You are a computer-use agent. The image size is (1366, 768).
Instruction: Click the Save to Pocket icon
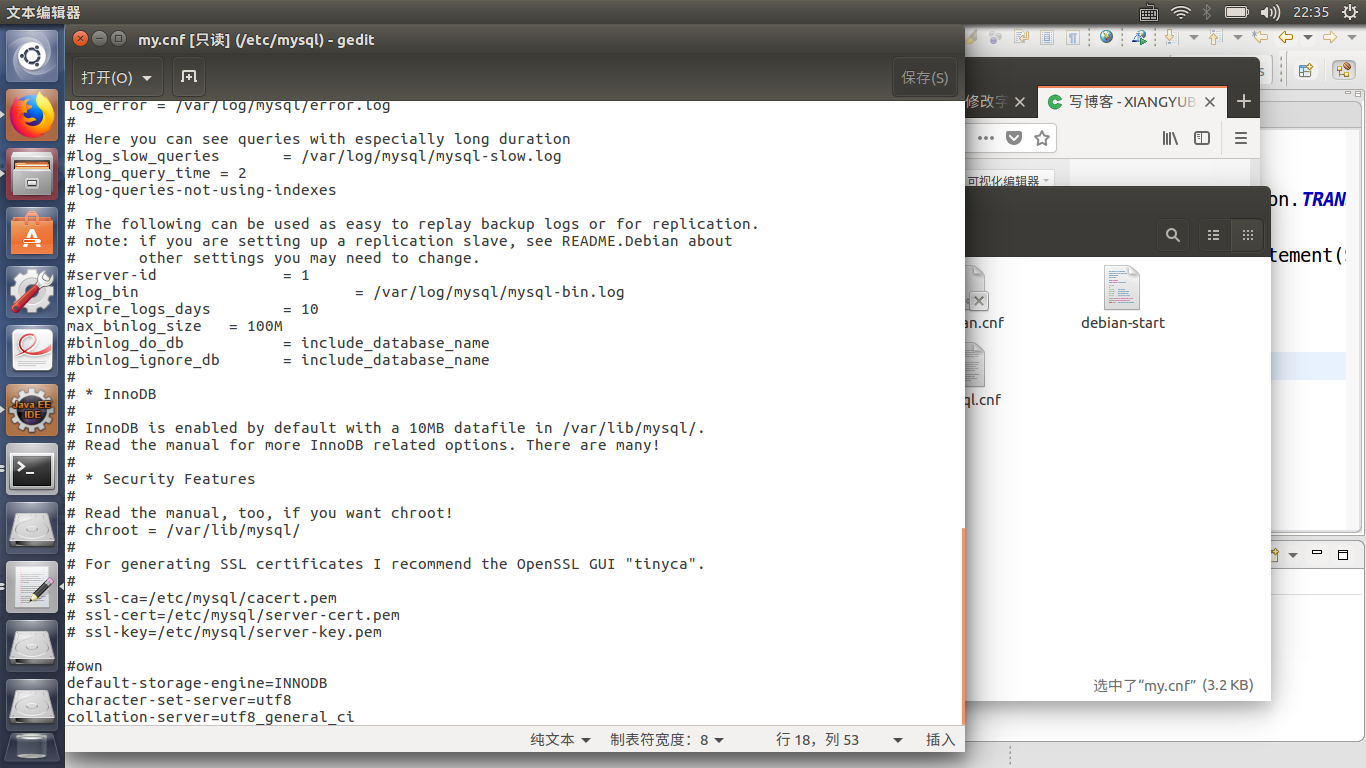pos(1014,138)
